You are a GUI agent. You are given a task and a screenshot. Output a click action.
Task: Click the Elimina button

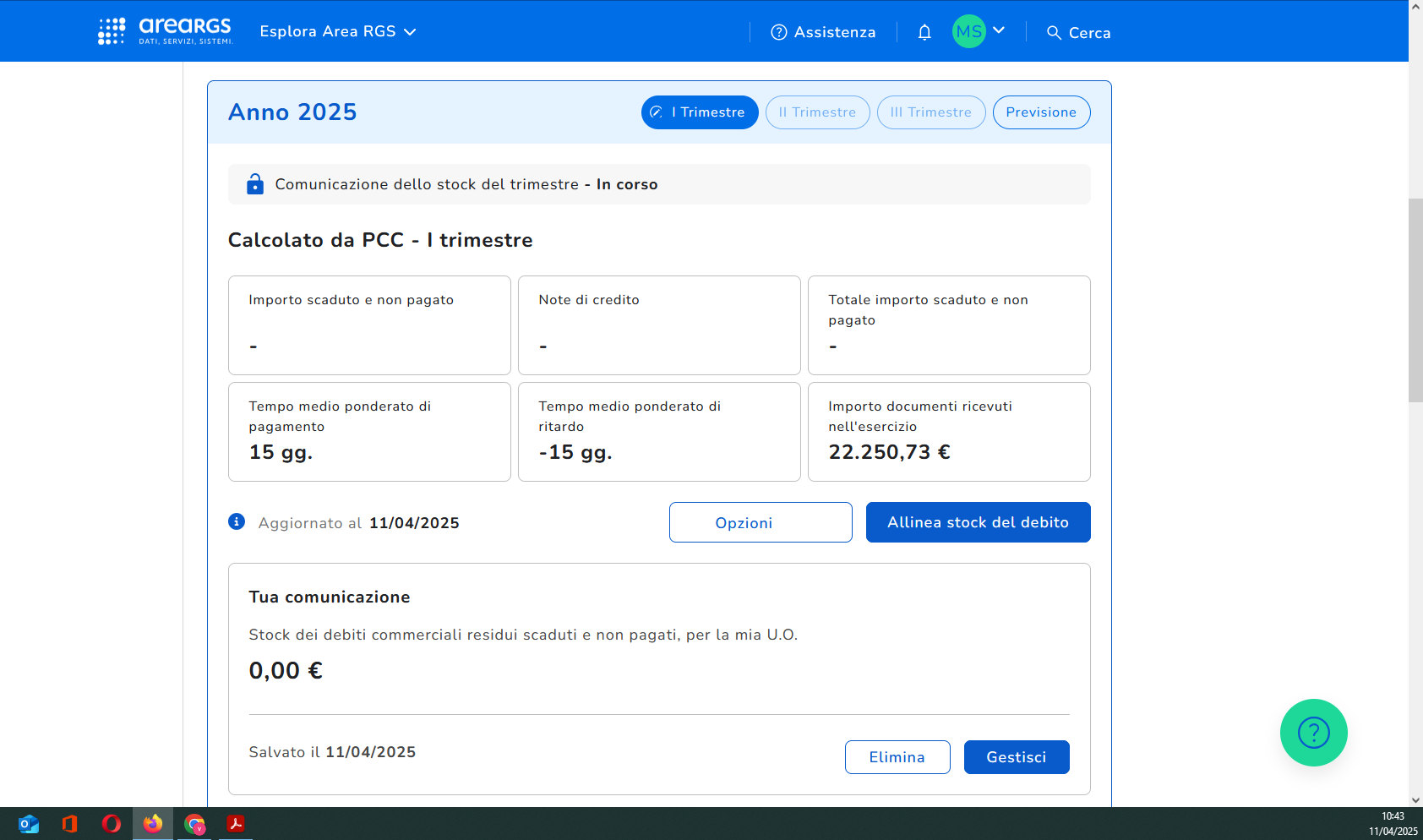pos(897,757)
